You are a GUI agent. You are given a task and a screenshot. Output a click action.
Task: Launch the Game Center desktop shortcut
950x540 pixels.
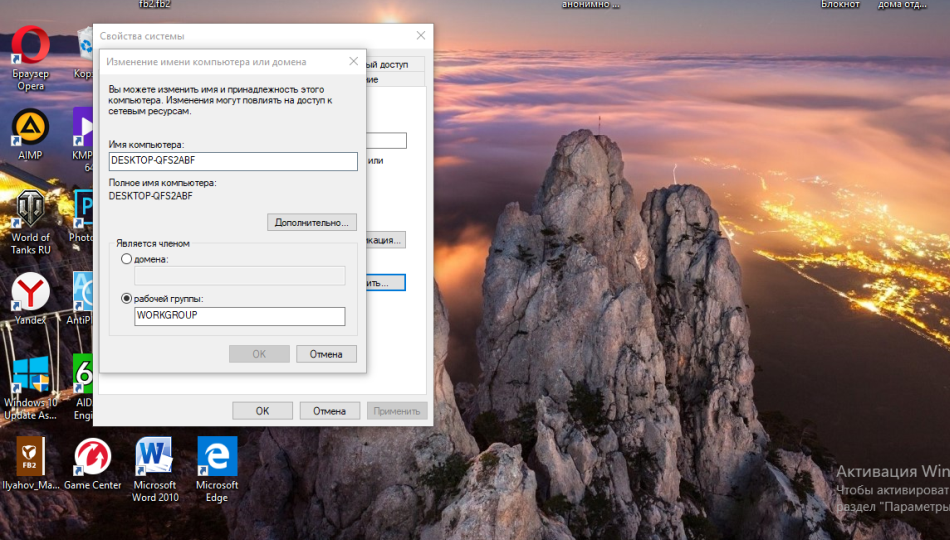(x=92, y=458)
